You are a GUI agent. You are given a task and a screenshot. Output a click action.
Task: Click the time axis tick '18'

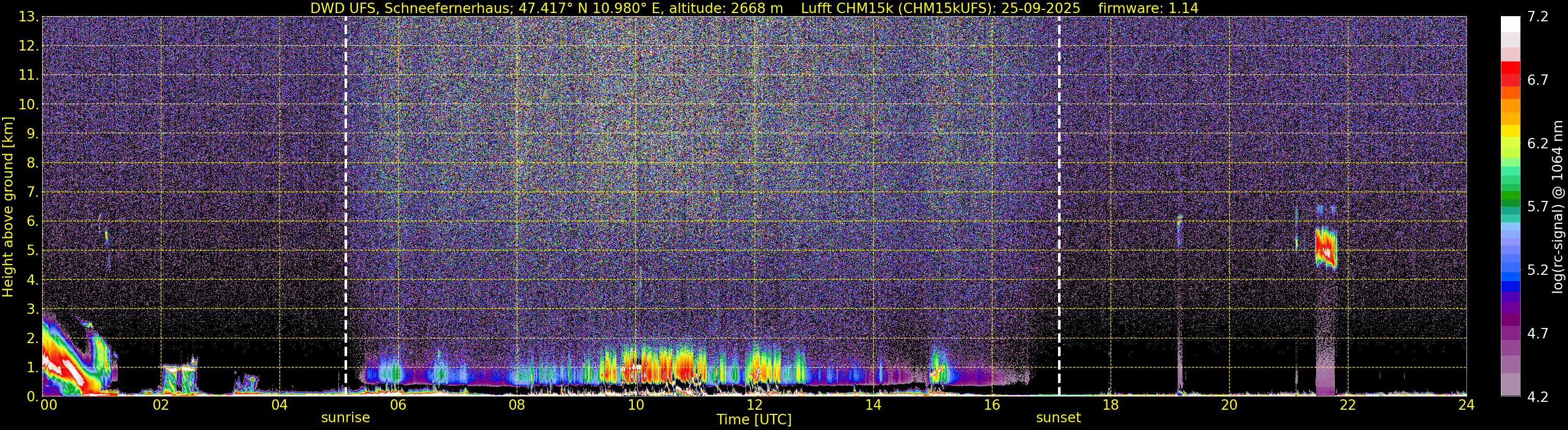(x=1110, y=405)
